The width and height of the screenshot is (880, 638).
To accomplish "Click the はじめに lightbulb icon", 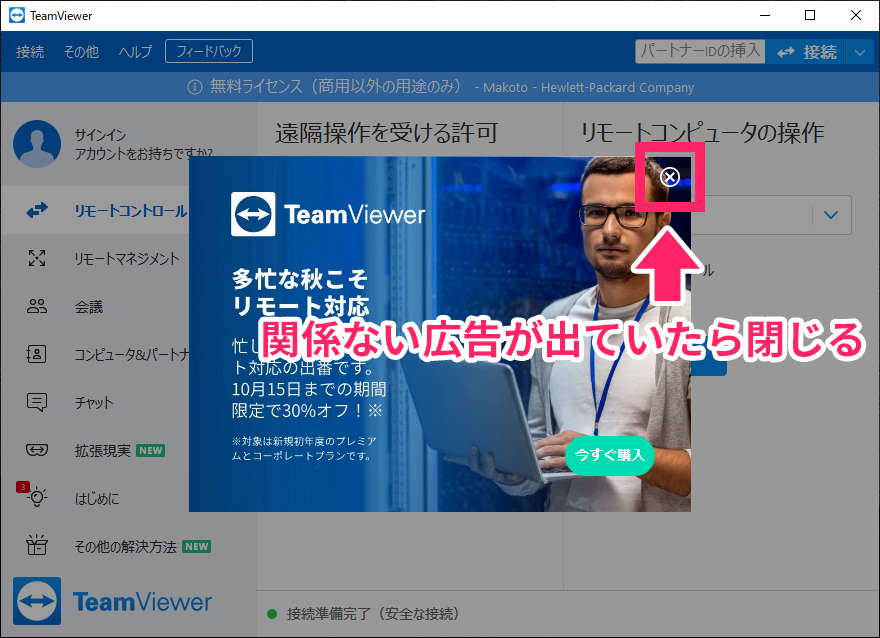I will click(x=37, y=498).
